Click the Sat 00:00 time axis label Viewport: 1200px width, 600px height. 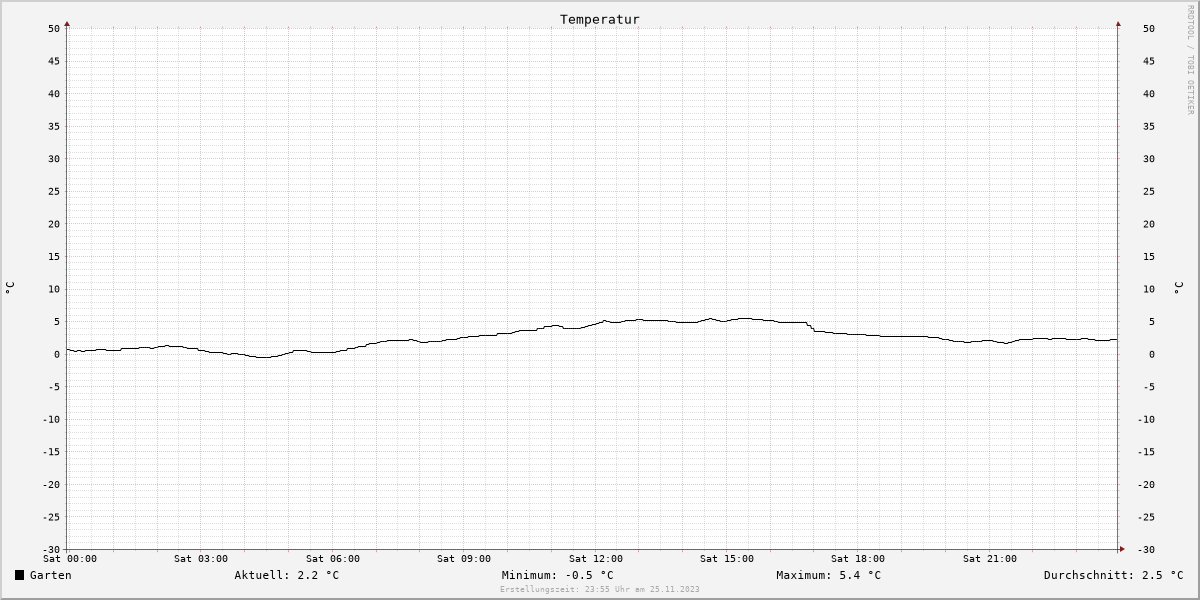(70, 559)
